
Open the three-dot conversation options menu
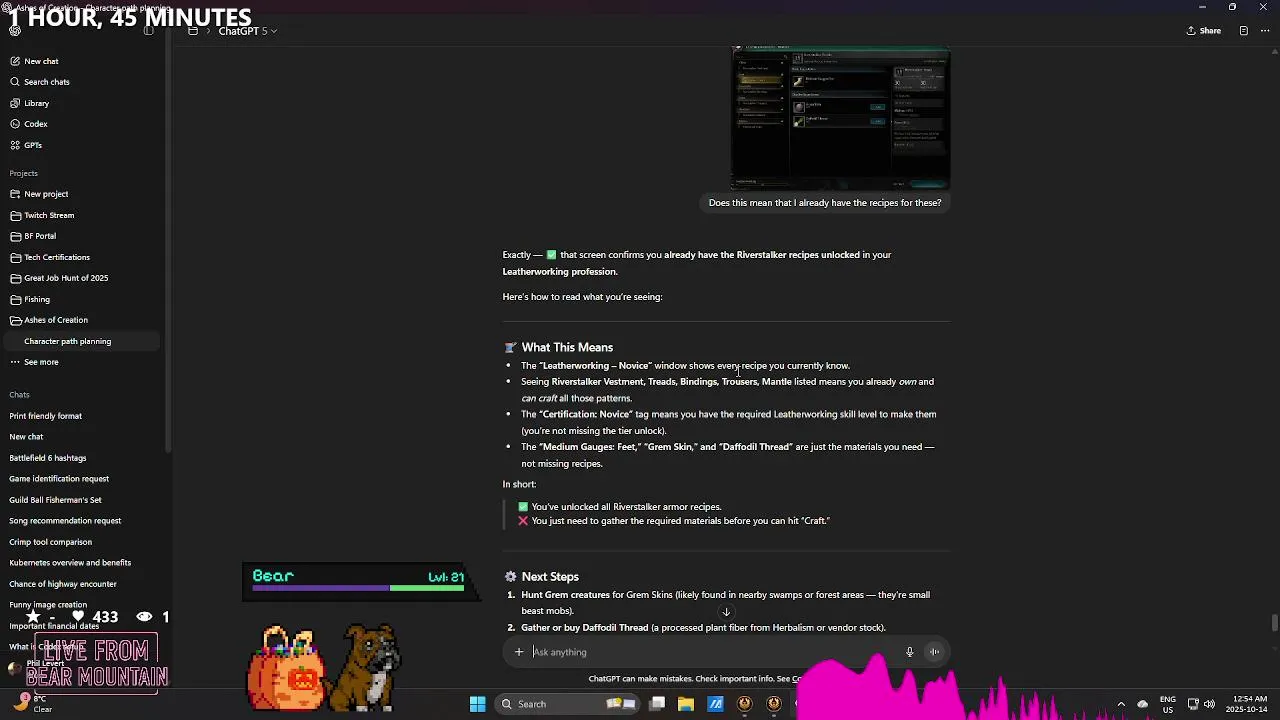coord(1265,31)
